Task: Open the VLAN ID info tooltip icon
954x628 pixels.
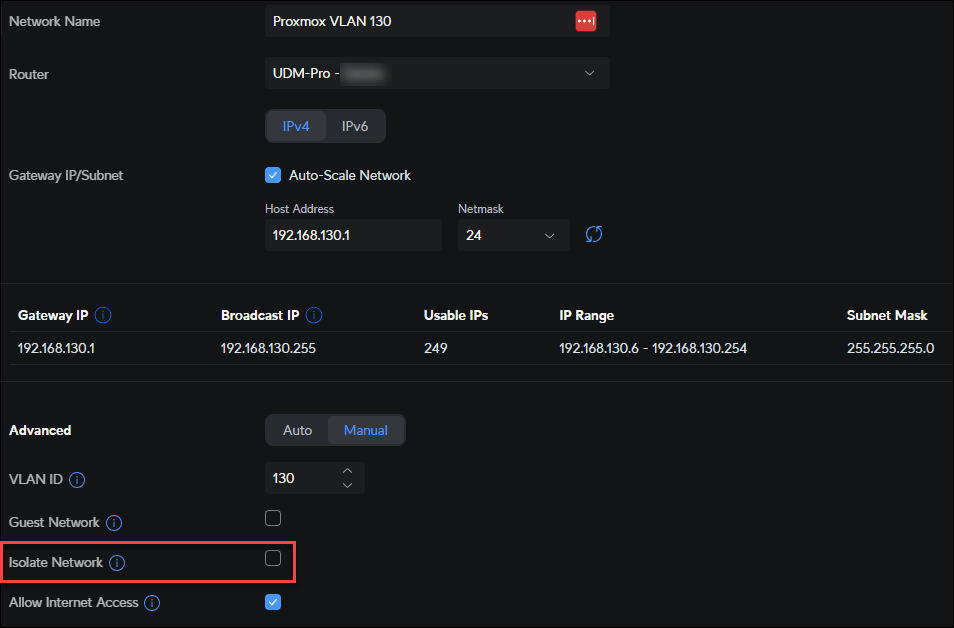Action: point(77,480)
